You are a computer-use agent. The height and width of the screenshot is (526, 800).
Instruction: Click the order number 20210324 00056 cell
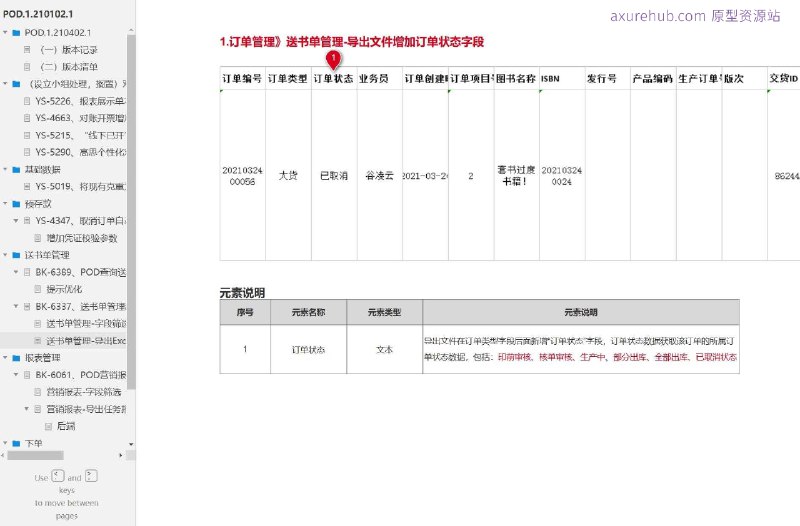pyautogui.click(x=242, y=176)
